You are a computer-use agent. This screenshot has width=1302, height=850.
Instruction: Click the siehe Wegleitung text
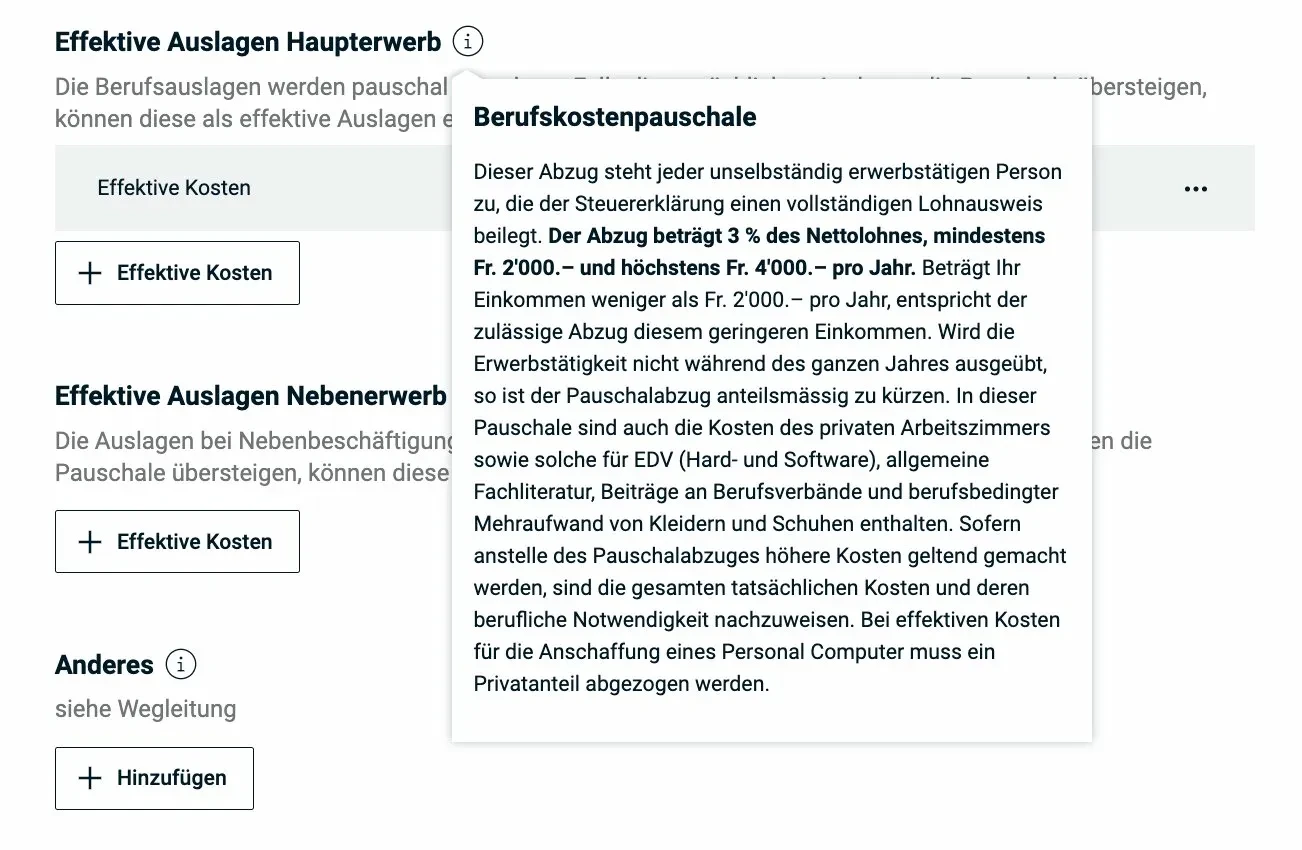[x=144, y=709]
